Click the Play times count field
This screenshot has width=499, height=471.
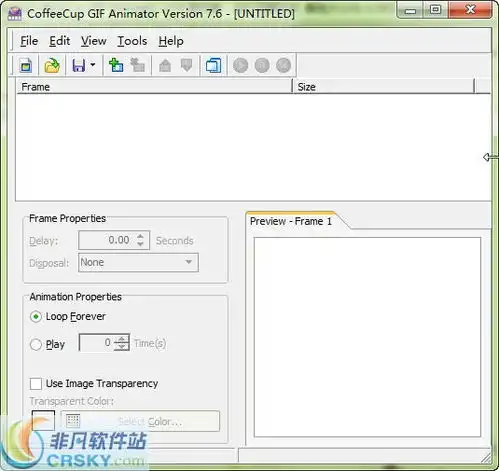pos(96,343)
